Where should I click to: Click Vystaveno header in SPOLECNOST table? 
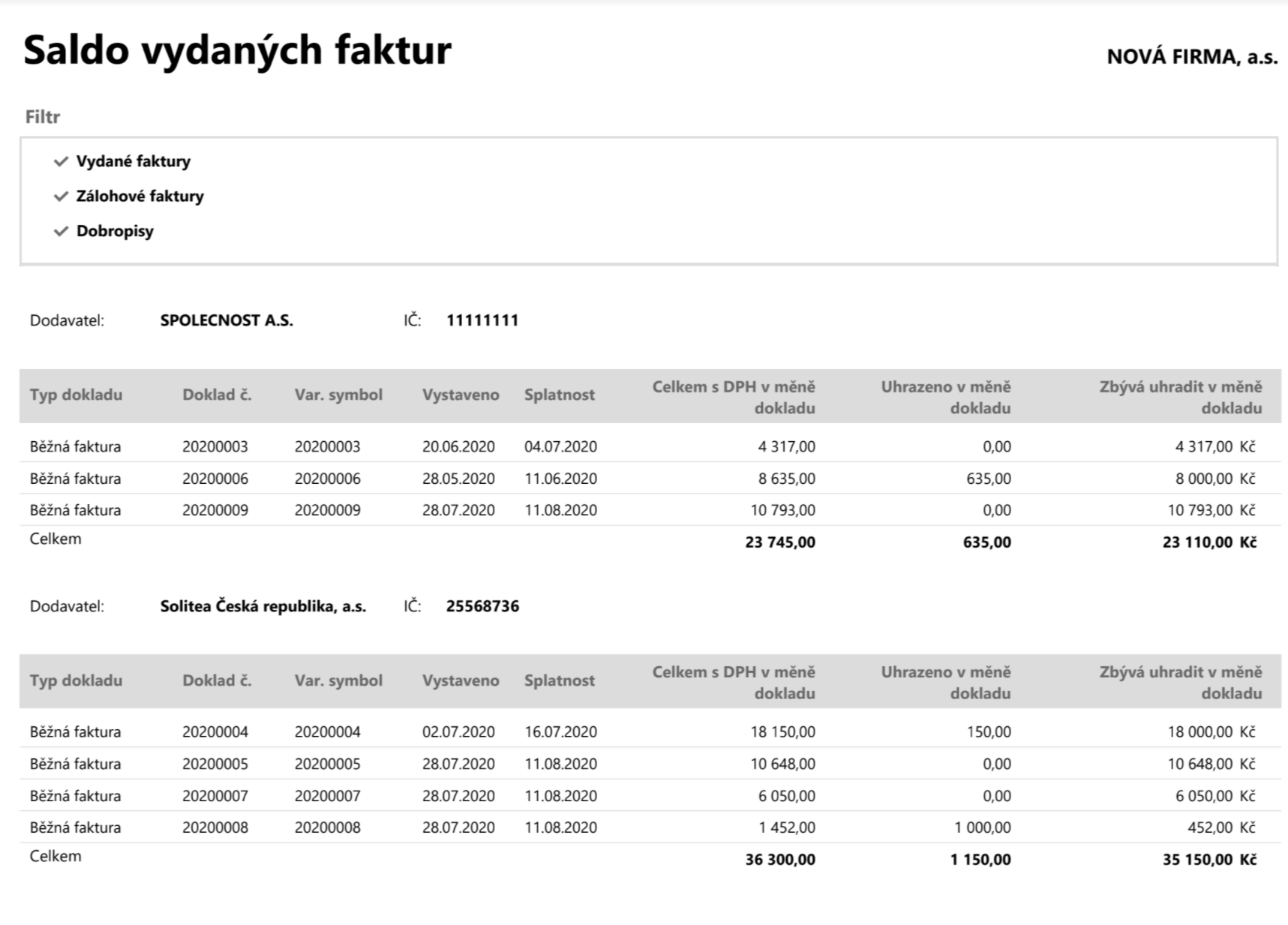click(x=461, y=395)
